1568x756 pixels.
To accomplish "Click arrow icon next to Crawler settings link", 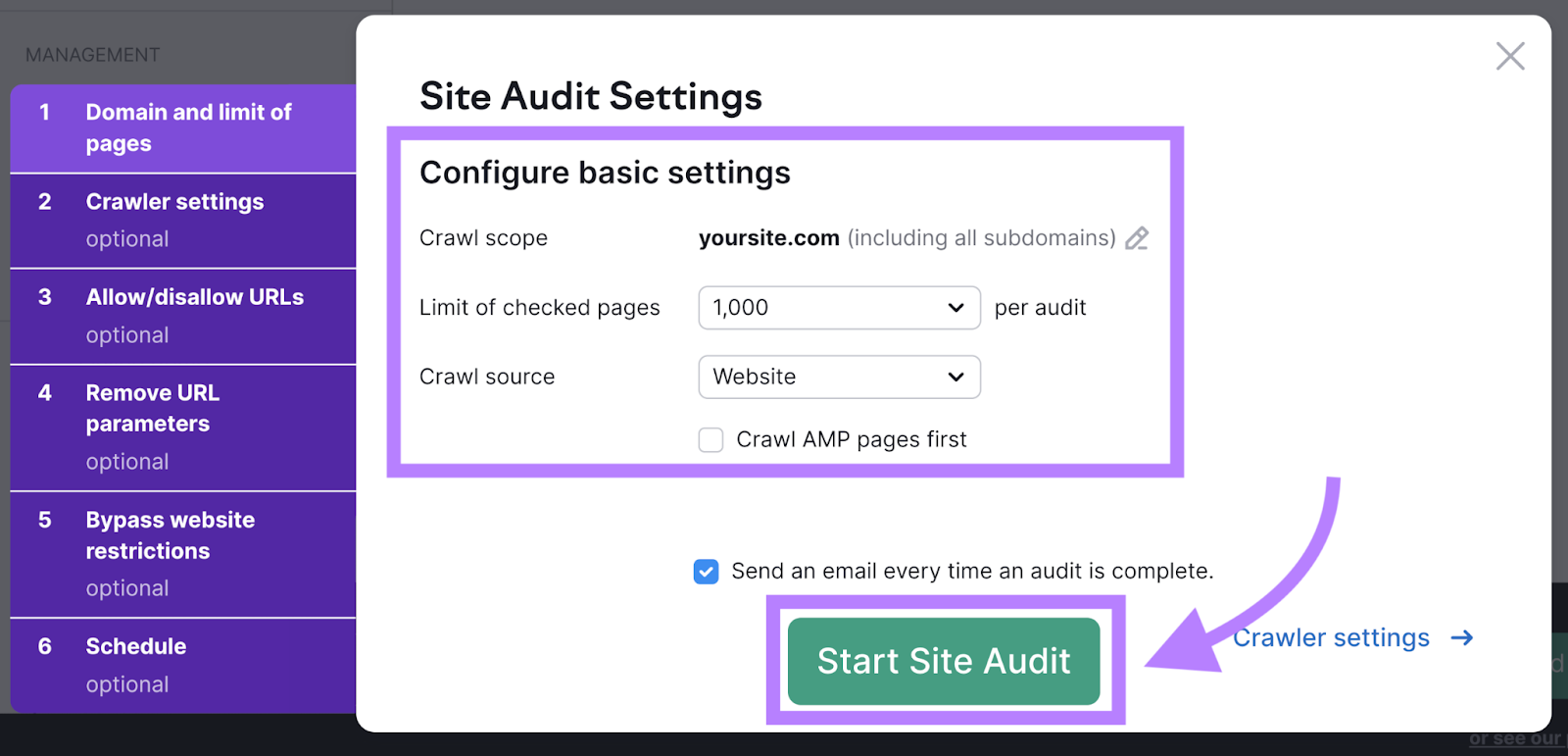I will (x=1462, y=638).
